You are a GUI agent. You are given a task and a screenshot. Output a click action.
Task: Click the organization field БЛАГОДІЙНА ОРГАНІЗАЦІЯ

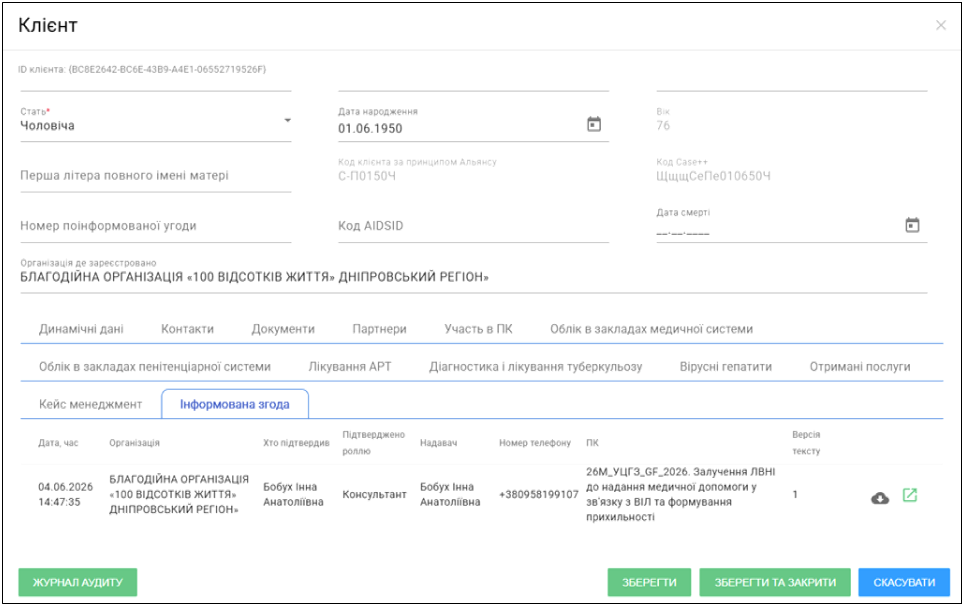coord(473,277)
